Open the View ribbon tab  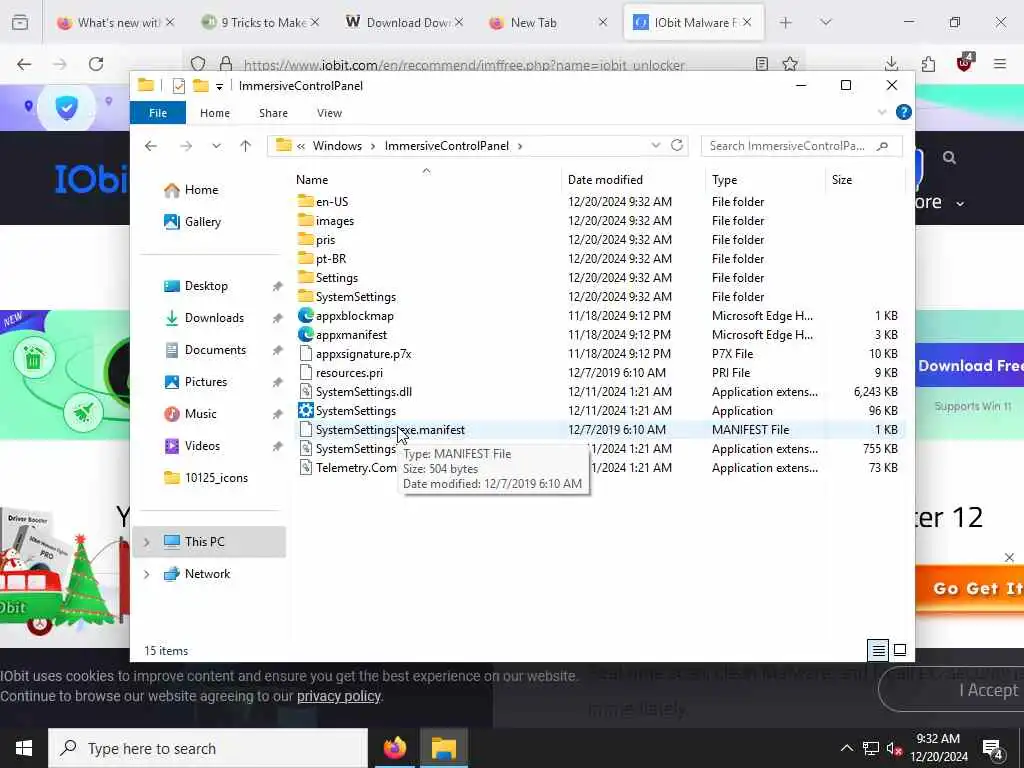(329, 113)
